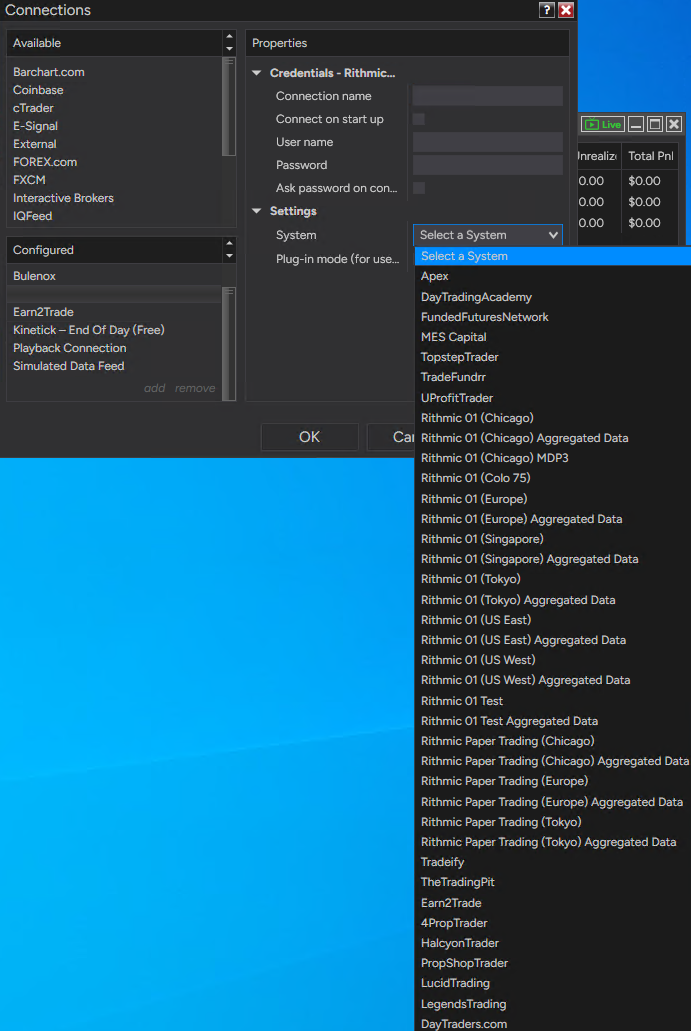
Task: Select External in Available list
Action: pos(35,143)
